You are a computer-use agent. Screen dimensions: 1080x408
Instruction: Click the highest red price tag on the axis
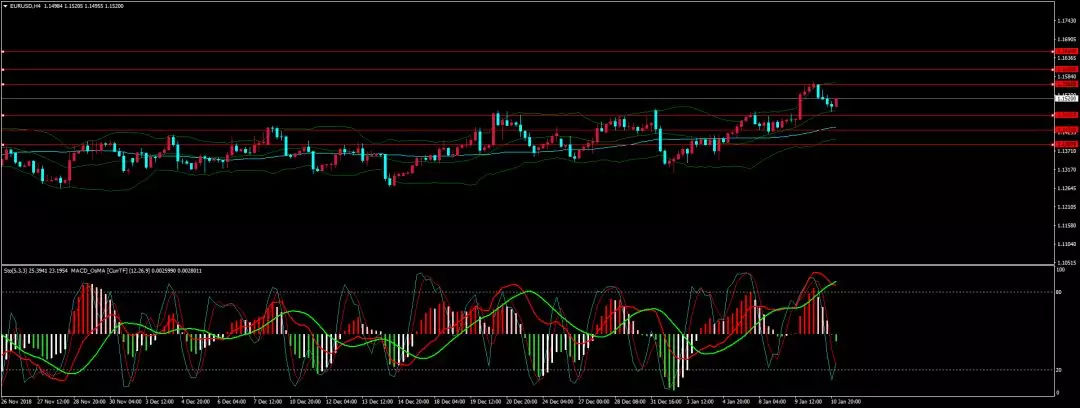1066,51
